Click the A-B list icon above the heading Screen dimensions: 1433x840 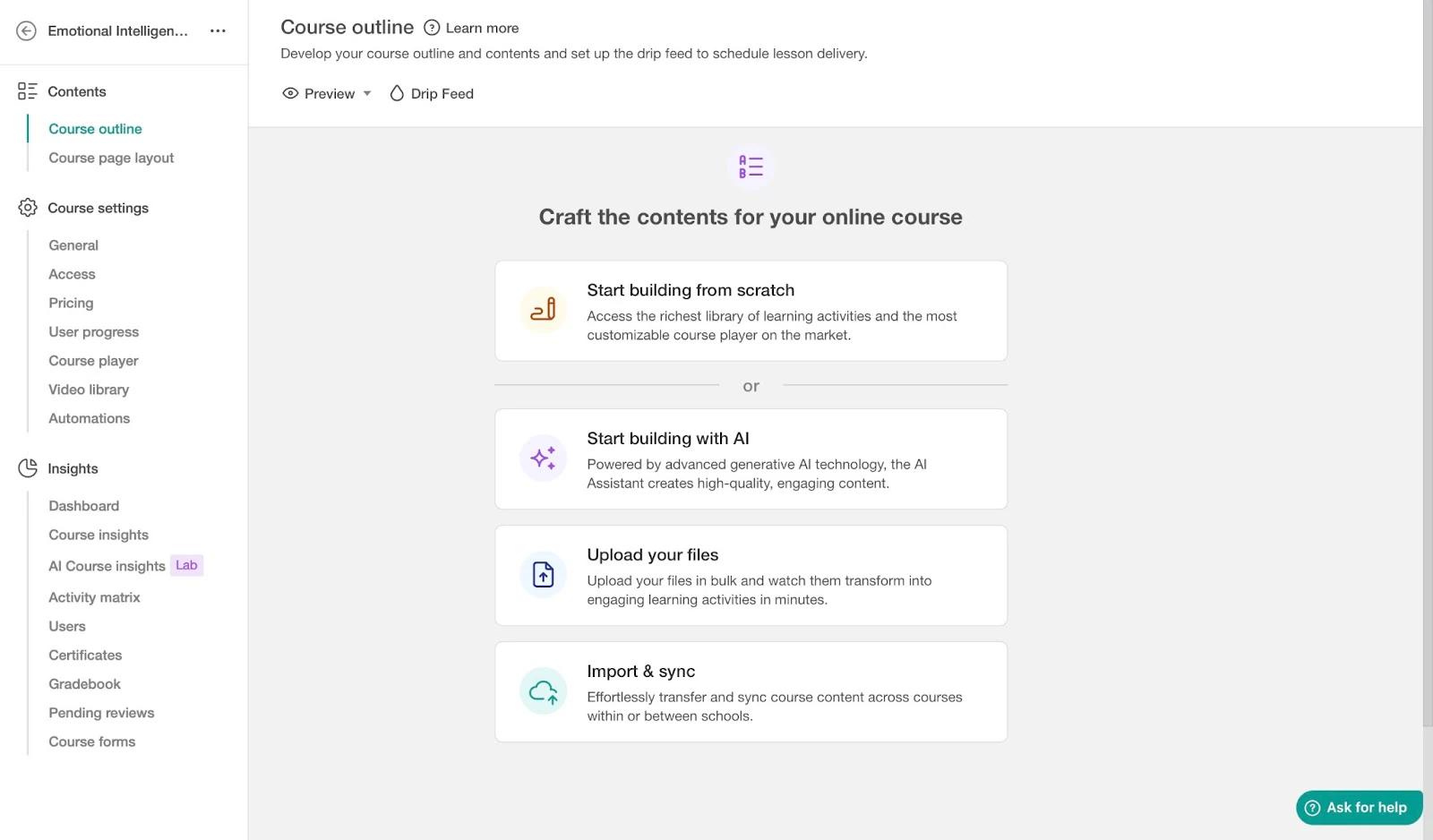tap(751, 167)
